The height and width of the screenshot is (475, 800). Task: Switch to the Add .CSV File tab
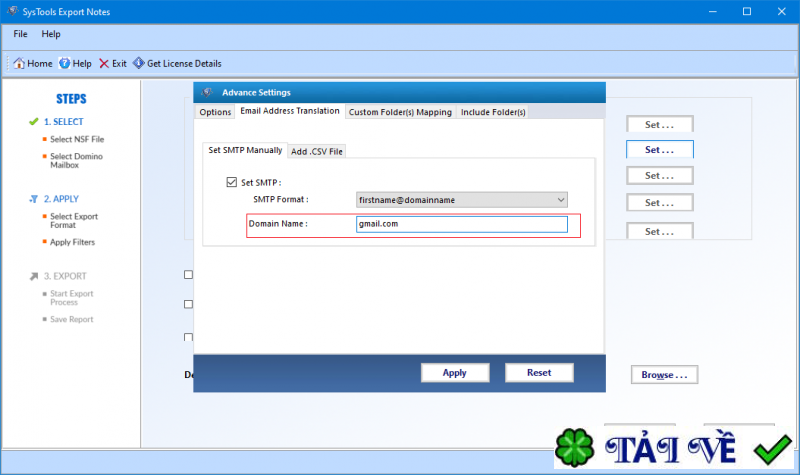(317, 152)
